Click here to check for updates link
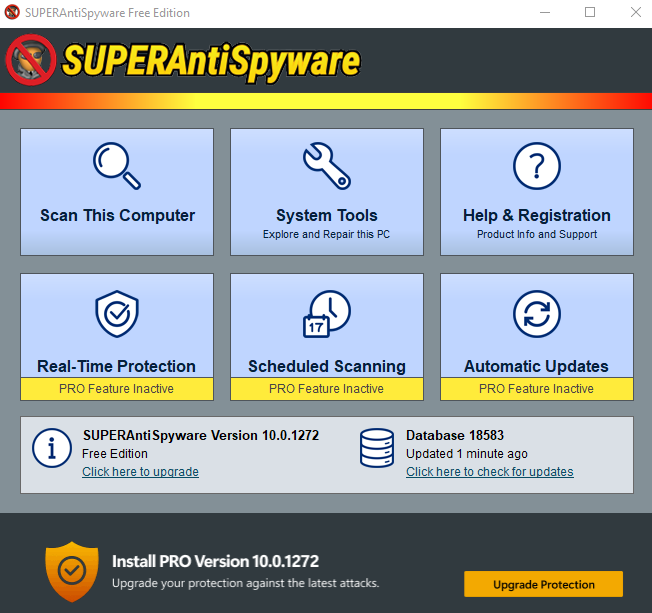This screenshot has width=652, height=613. (490, 472)
